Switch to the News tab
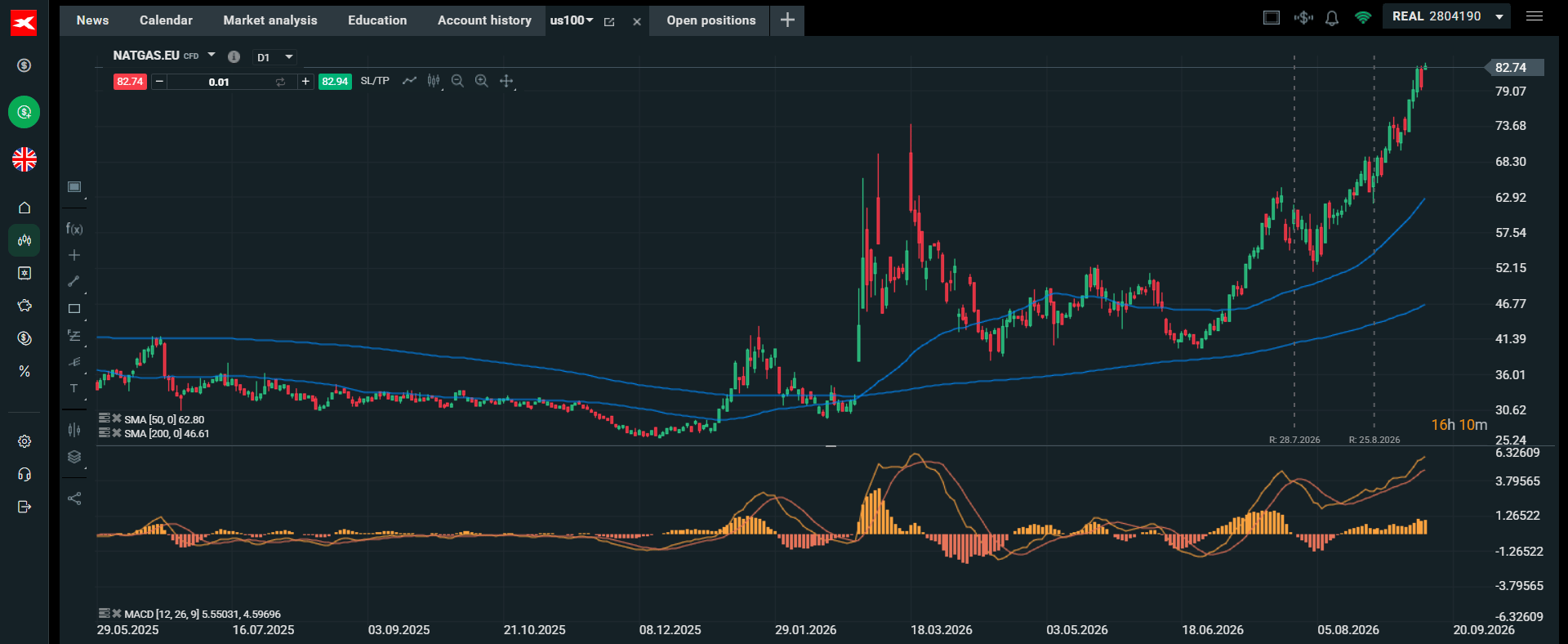 click(x=92, y=20)
